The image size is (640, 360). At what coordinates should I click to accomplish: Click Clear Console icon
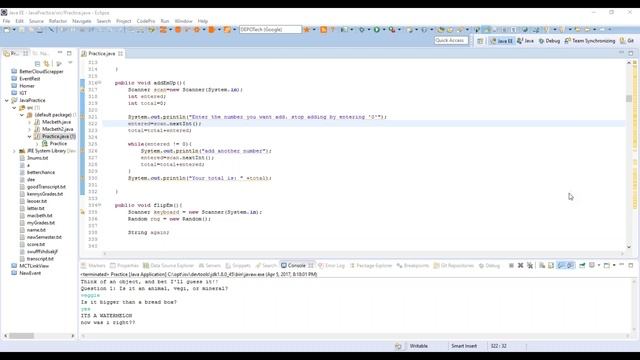[542, 265]
